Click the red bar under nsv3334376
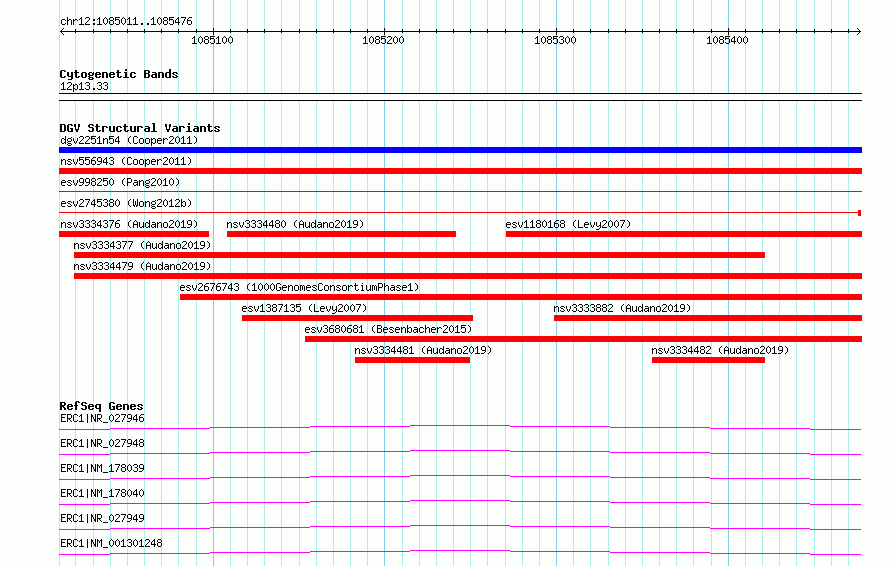Viewport: 890px width, 566px height. pos(134,234)
